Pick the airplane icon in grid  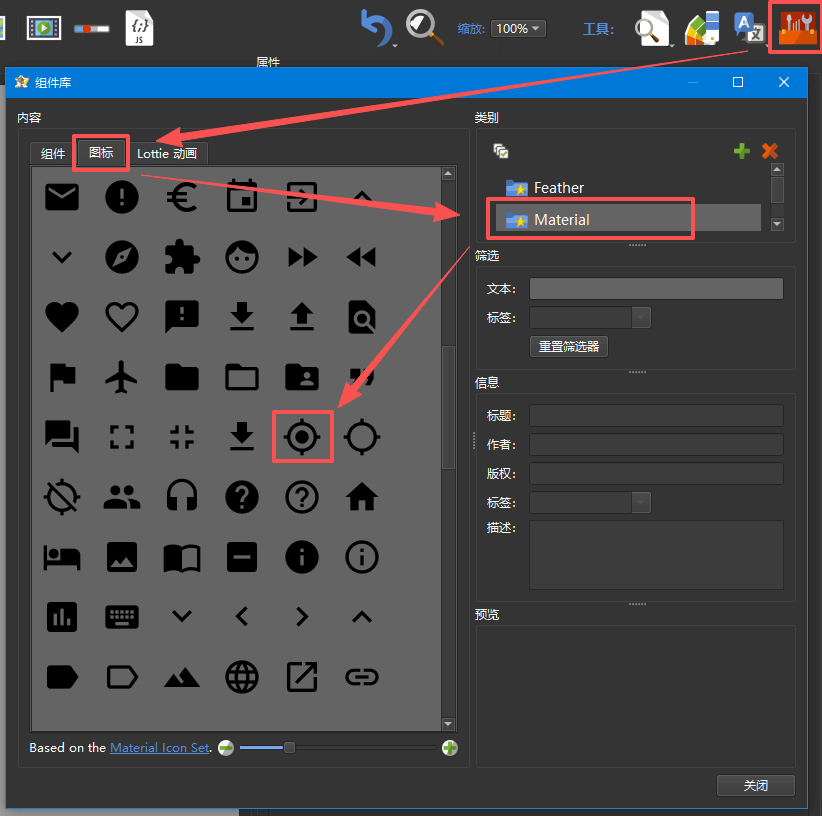point(122,377)
